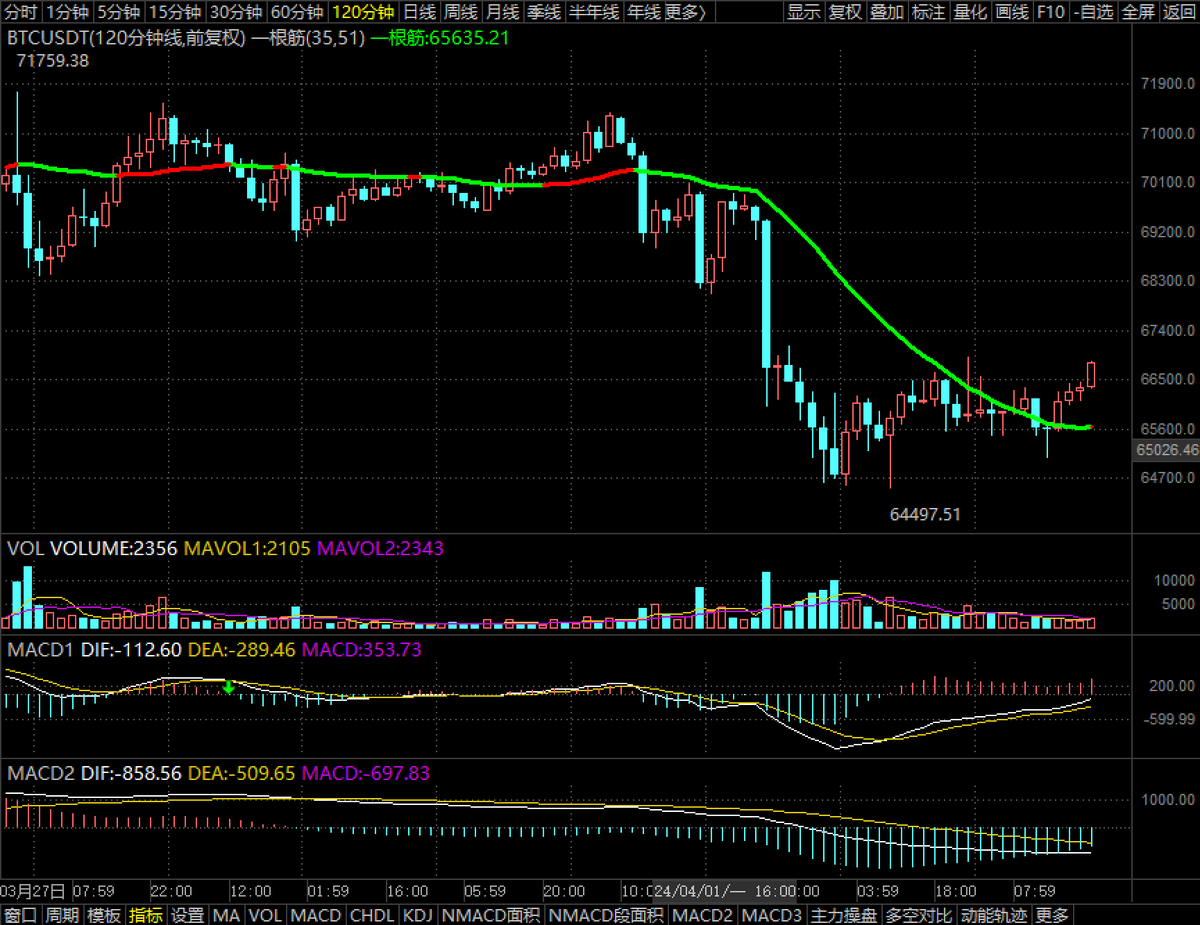Apply the CHDL indicator
Image resolution: width=1200 pixels, height=925 pixels.
[372, 915]
